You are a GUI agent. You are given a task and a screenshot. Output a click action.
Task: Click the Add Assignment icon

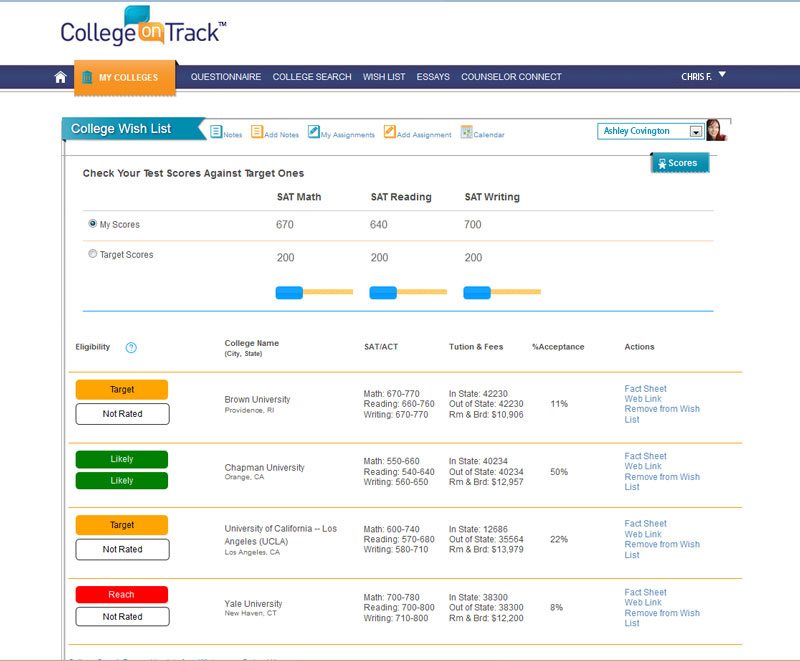point(390,132)
